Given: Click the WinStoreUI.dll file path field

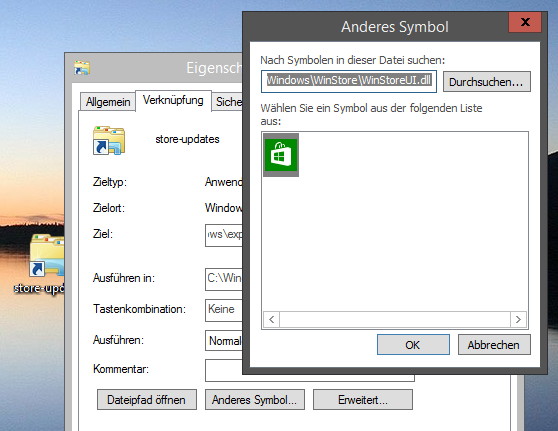Looking at the screenshot, I should (349, 82).
